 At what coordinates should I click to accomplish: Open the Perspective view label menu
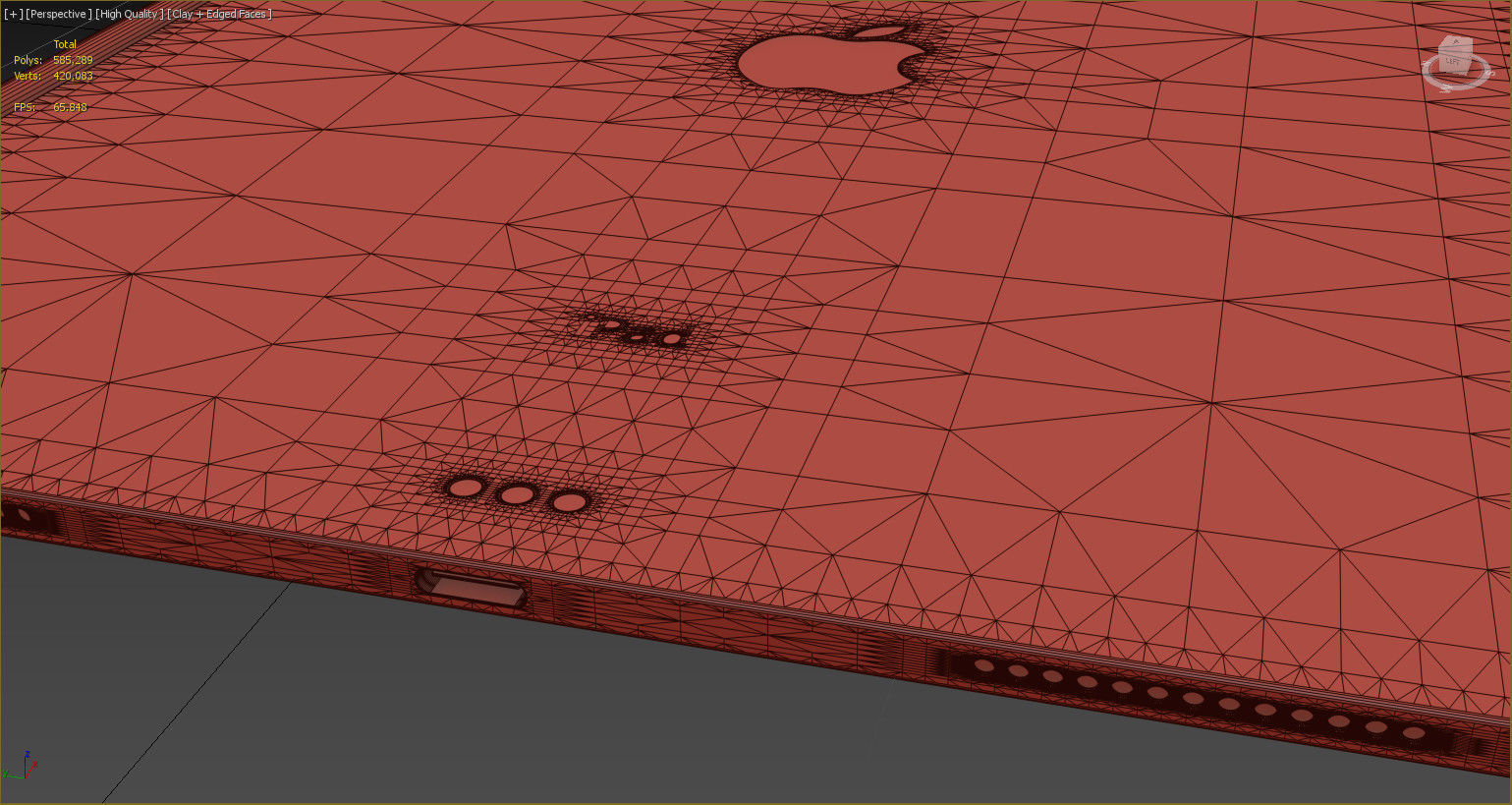pos(60,14)
